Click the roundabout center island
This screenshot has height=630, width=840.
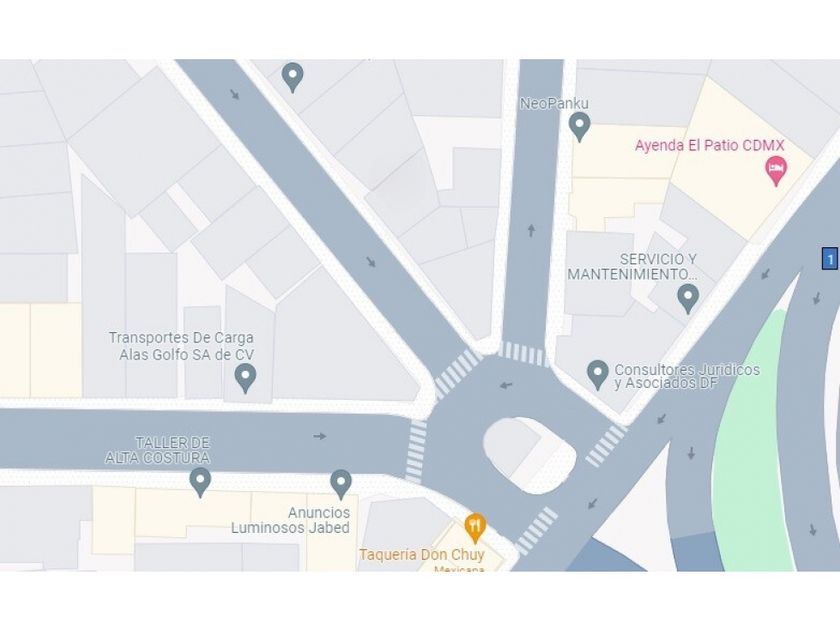coord(529,455)
